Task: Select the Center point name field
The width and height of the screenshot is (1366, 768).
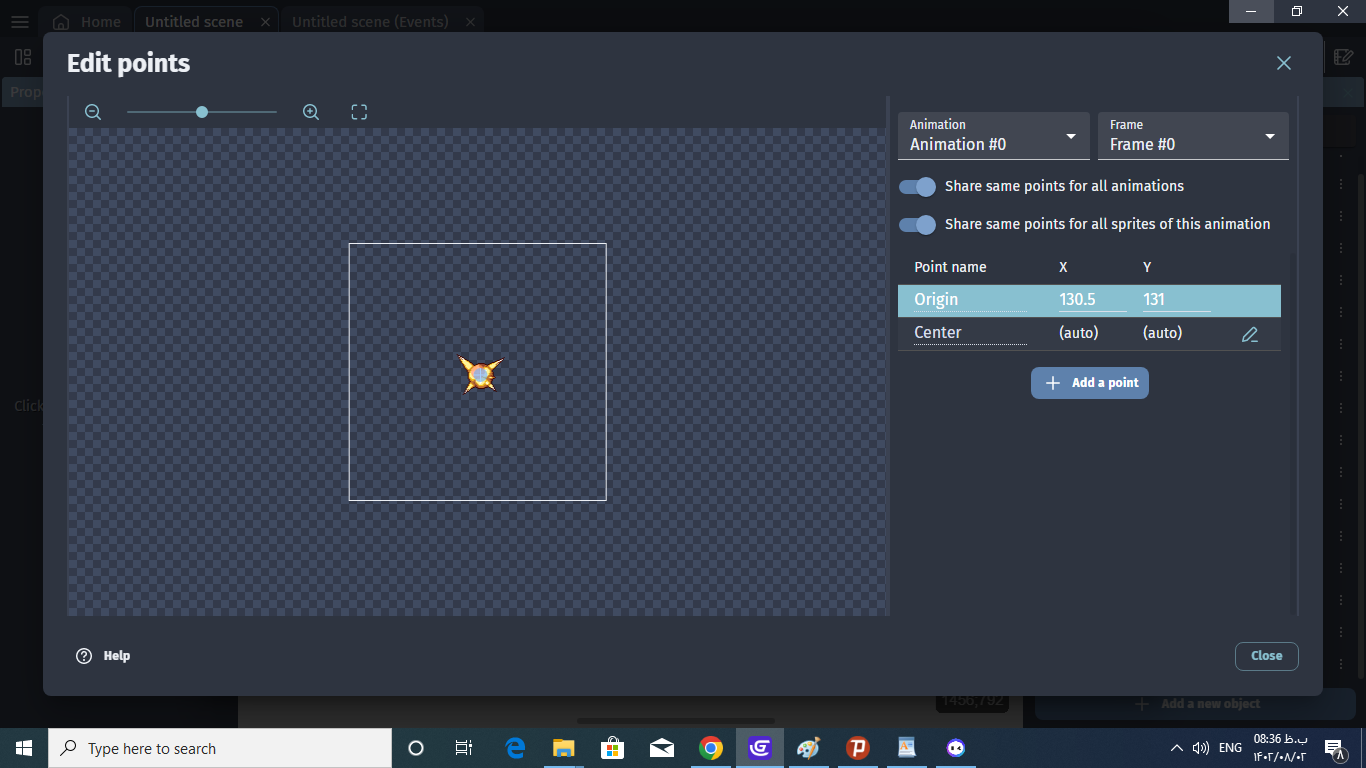Action: [x=969, y=333]
